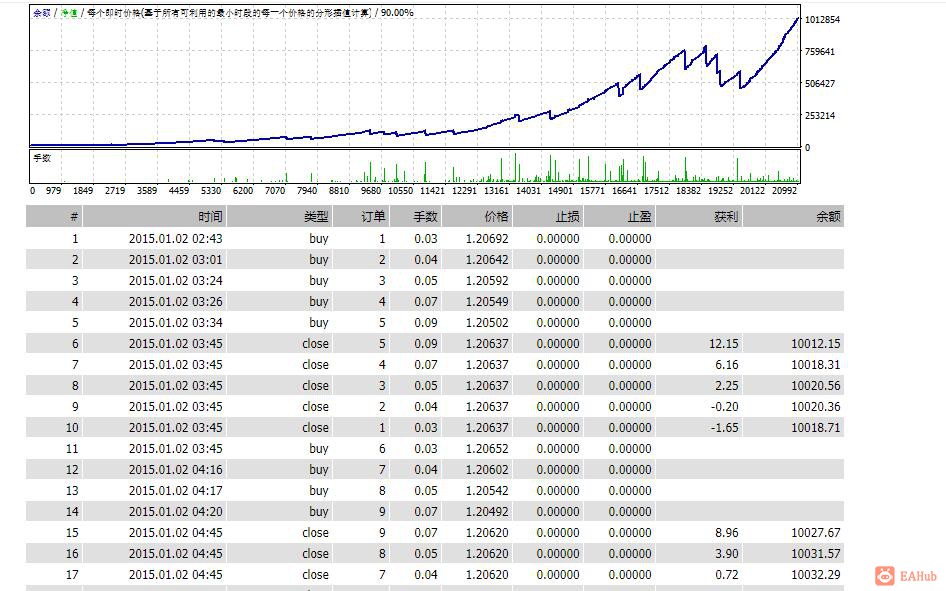Viewport: 946px width, 591px height.
Task: Click the profit value 3.90
Action: (x=726, y=554)
